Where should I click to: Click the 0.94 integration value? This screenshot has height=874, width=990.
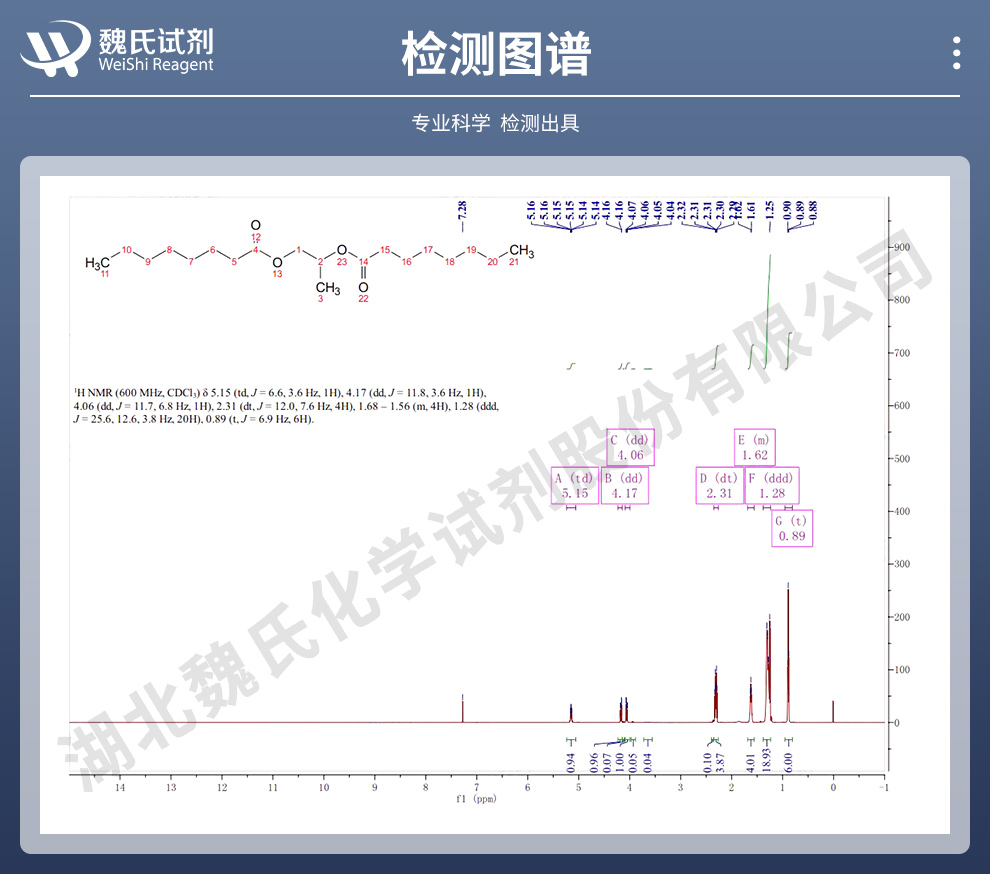pyautogui.click(x=571, y=762)
